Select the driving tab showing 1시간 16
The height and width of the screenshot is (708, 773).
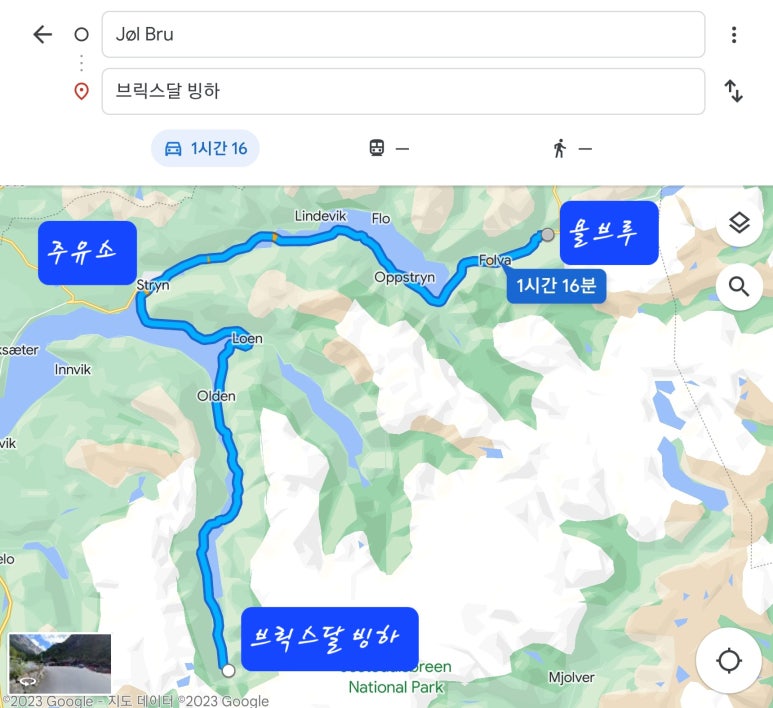(205, 148)
